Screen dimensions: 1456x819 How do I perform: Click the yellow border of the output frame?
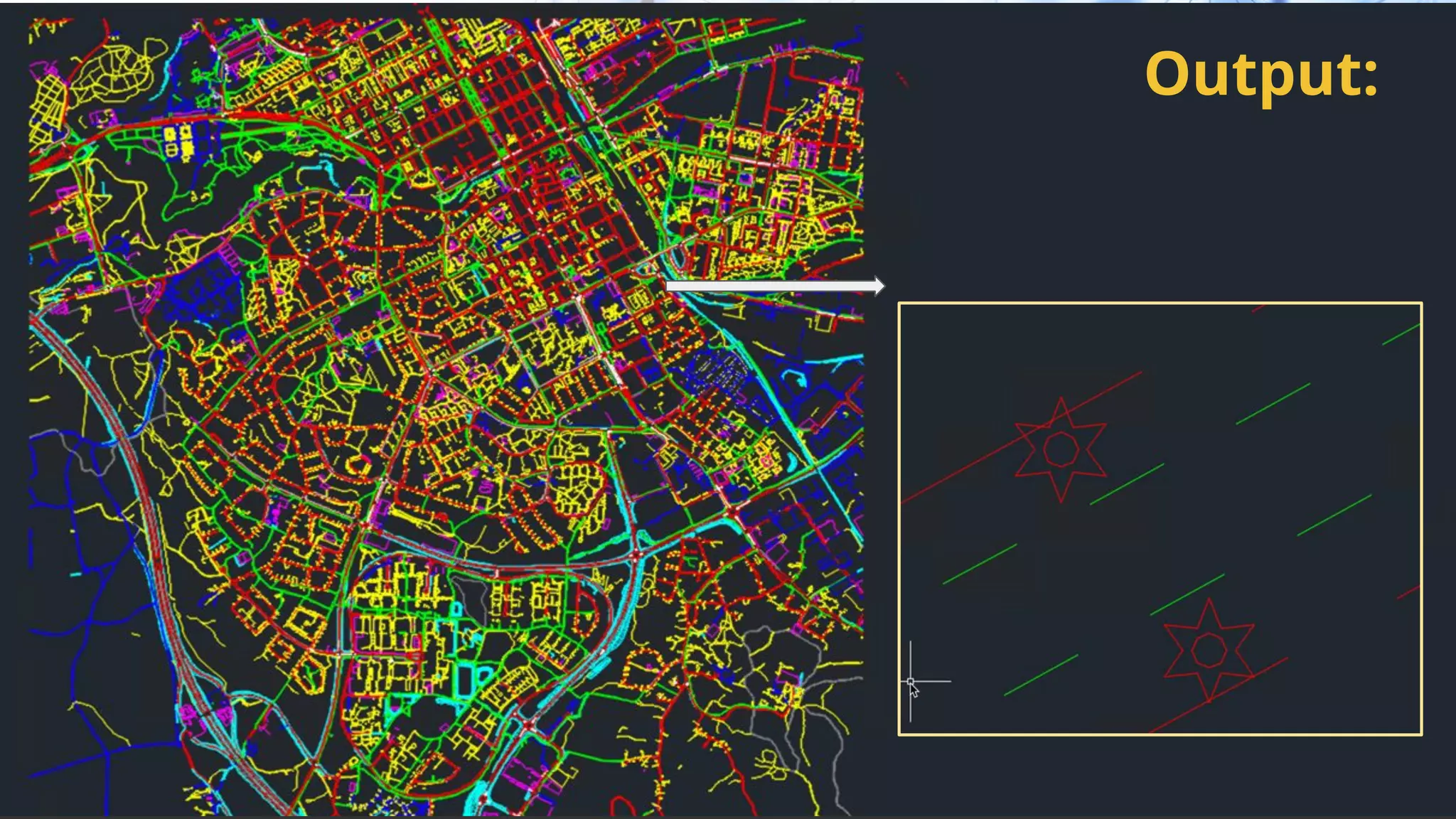1160,304
